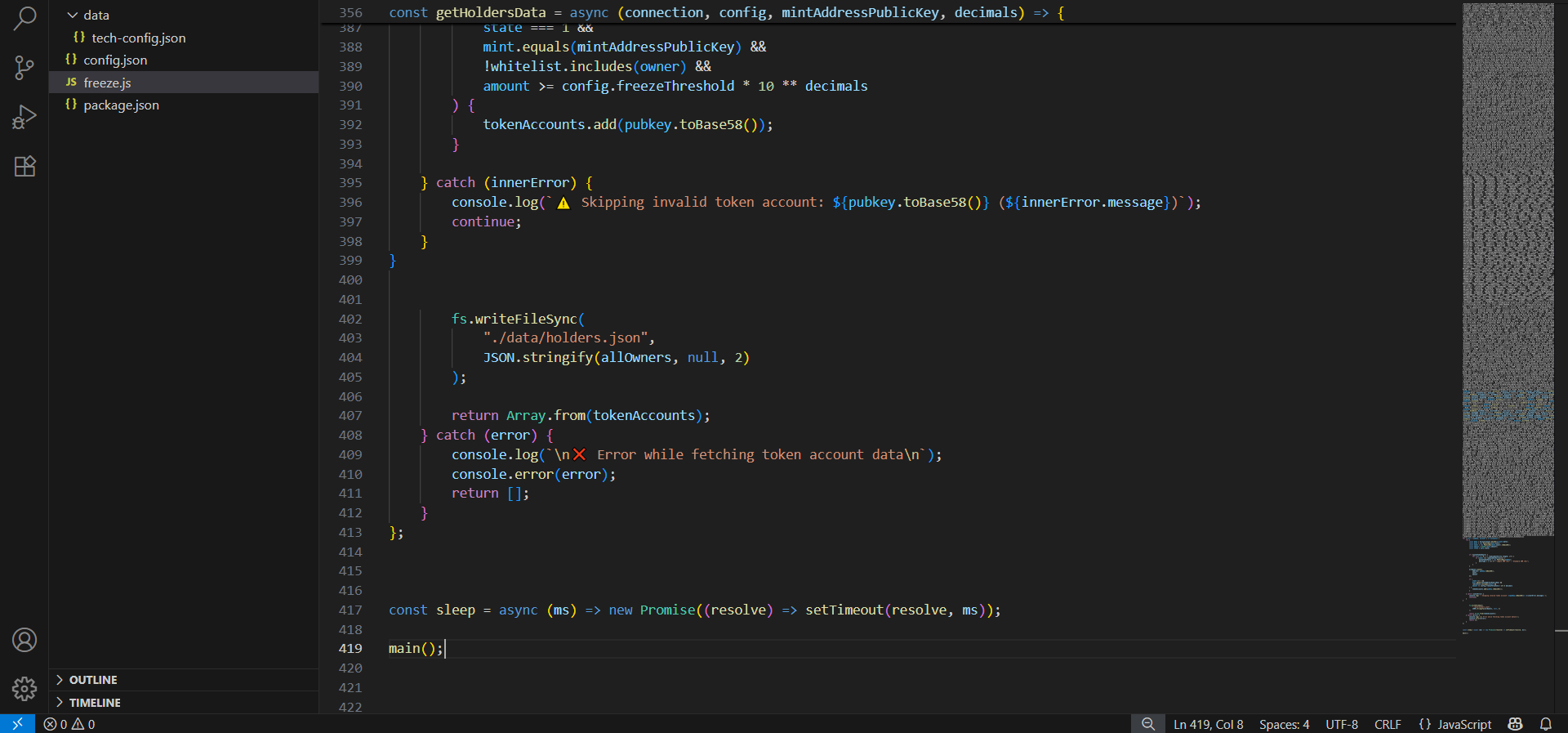Click the fs.writeFileSync call text

coord(518,319)
